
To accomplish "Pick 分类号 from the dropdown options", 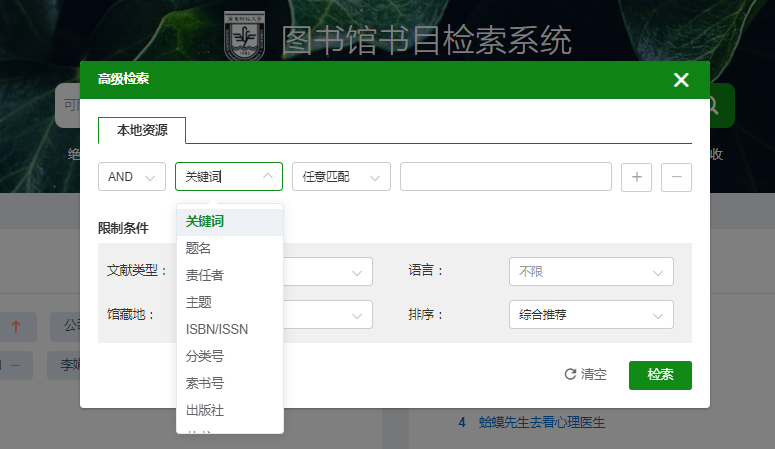I will coord(205,356).
